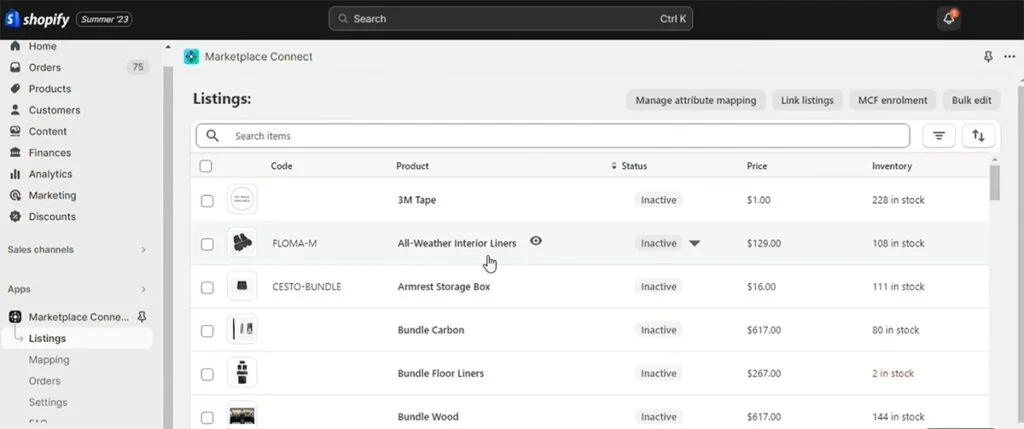Select the Armrest Storage Box checkbox
1024x429 pixels.
(207, 287)
